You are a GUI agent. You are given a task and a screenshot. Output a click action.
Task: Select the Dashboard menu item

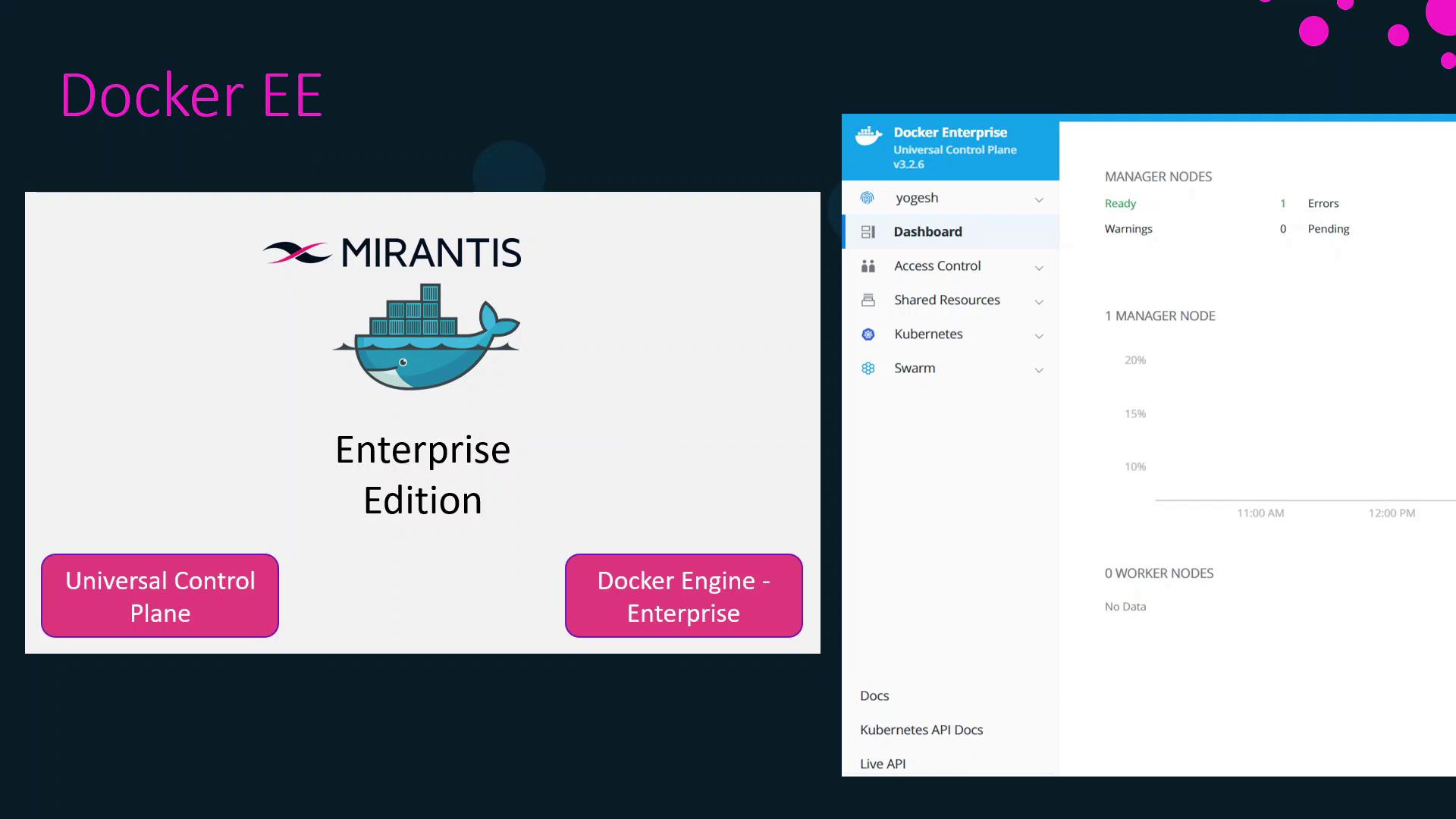[927, 232]
